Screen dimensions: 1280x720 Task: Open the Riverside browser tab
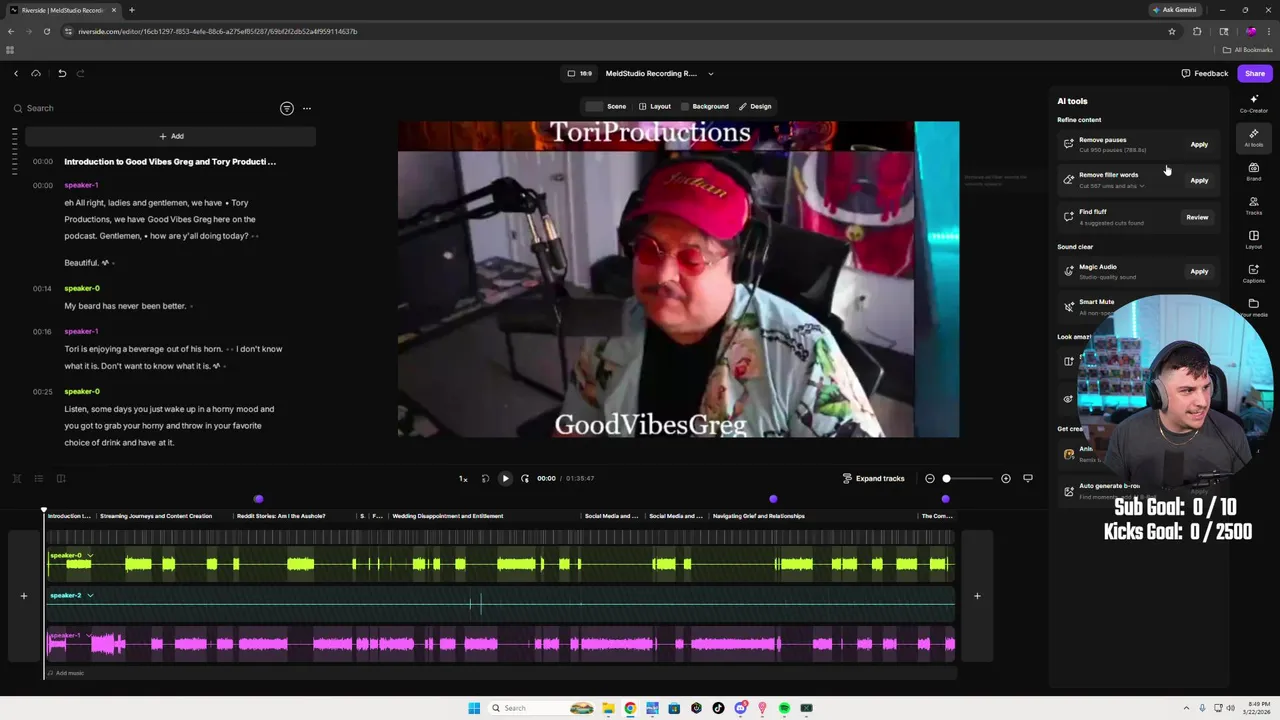click(x=63, y=10)
